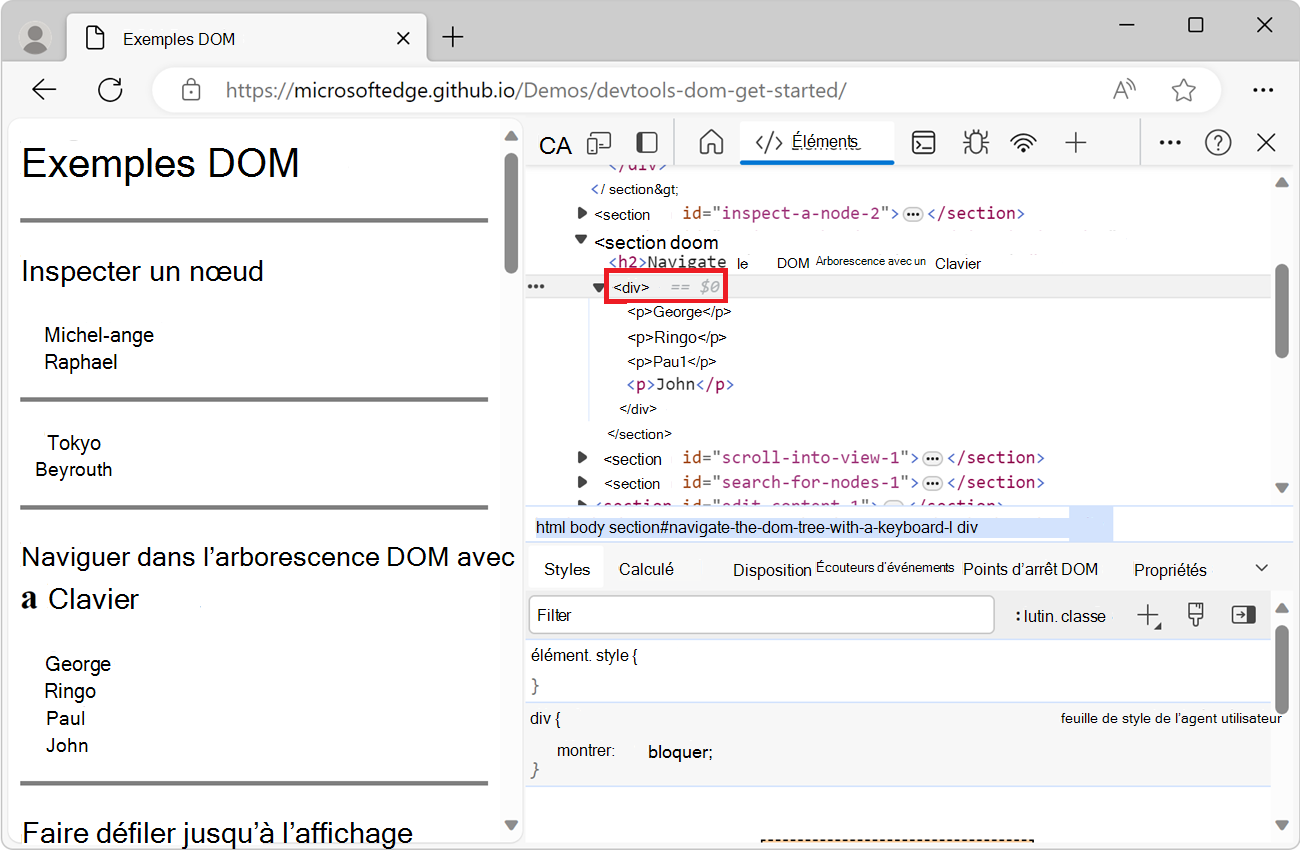Open the Propriétés tab
Viewport: 1300px width, 850px height.
[1170, 570]
